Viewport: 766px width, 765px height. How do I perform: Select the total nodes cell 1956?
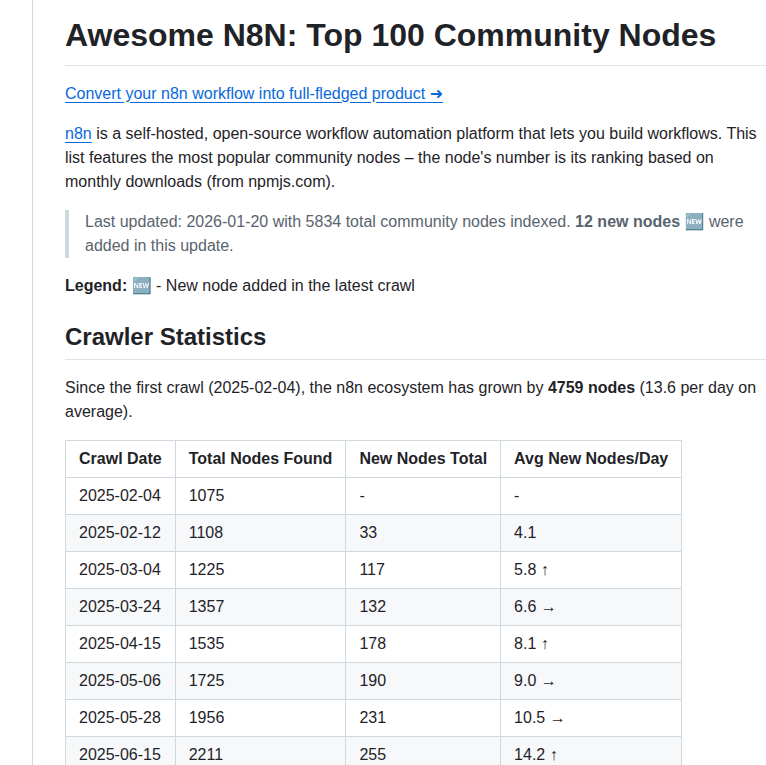260,718
